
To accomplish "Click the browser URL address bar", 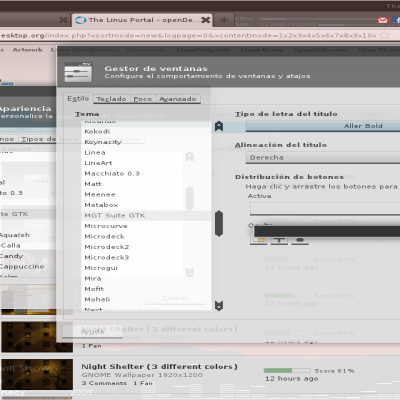I will (x=188, y=35).
